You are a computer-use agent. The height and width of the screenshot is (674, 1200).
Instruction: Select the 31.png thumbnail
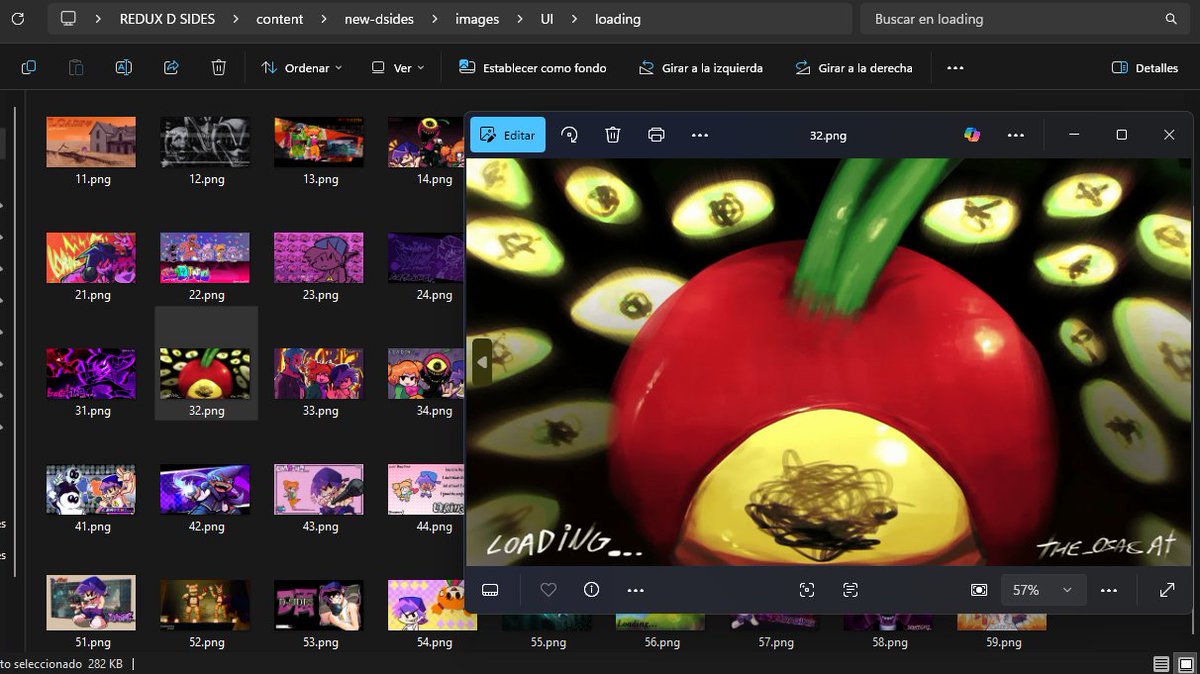(91, 373)
